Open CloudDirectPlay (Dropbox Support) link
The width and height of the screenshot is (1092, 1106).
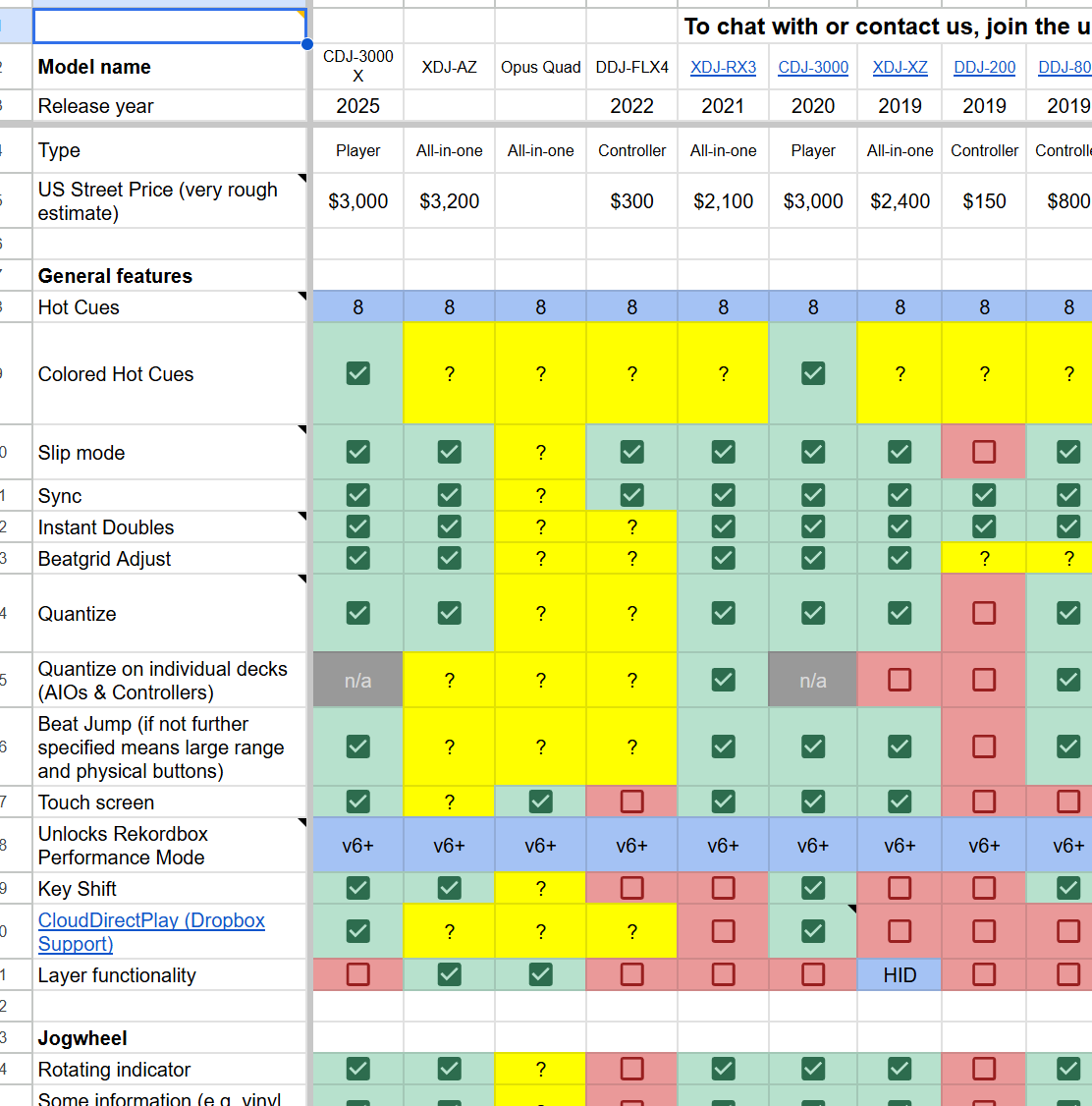[x=151, y=932]
